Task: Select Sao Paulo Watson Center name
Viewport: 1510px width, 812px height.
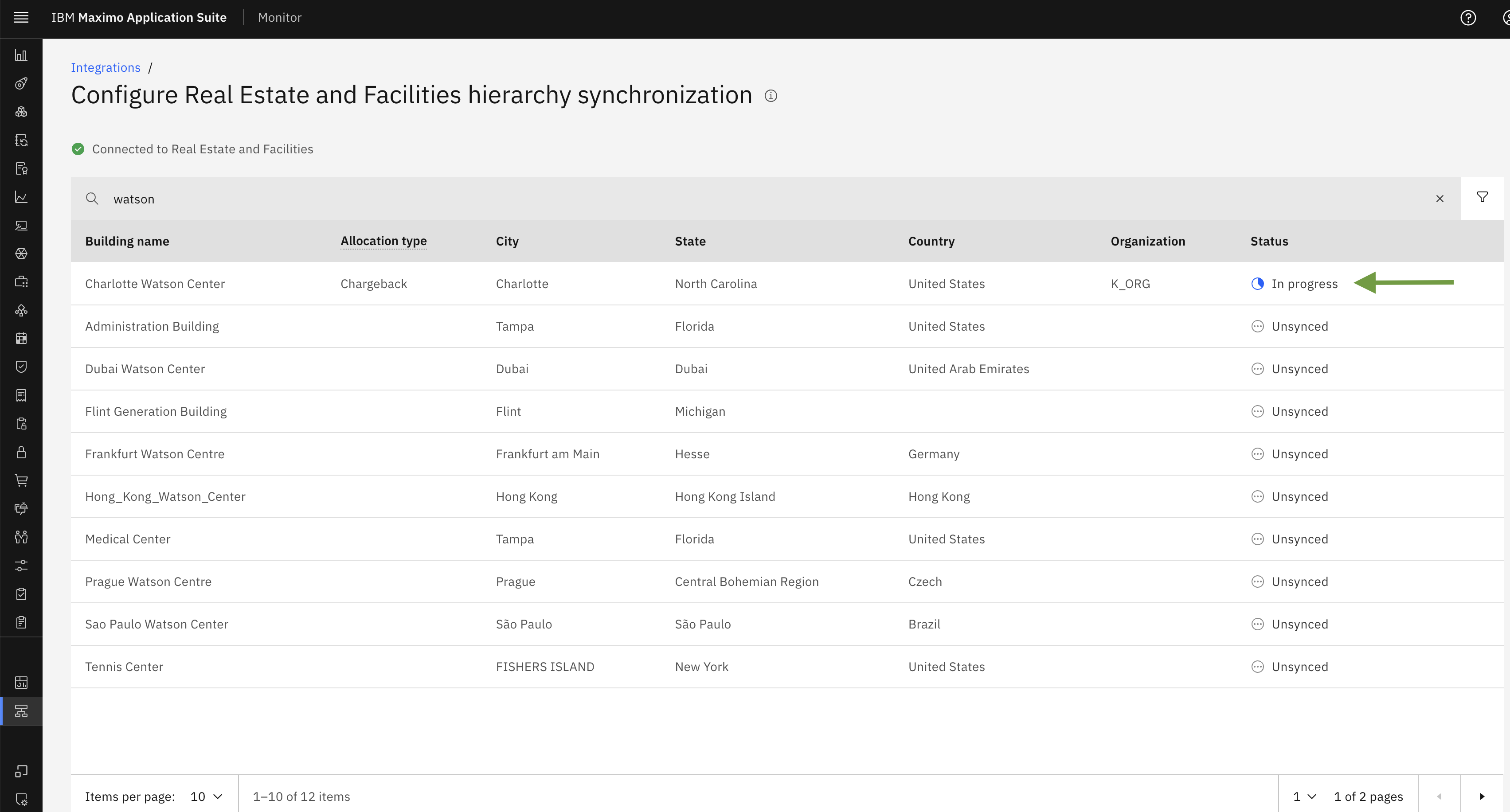Action: point(156,624)
